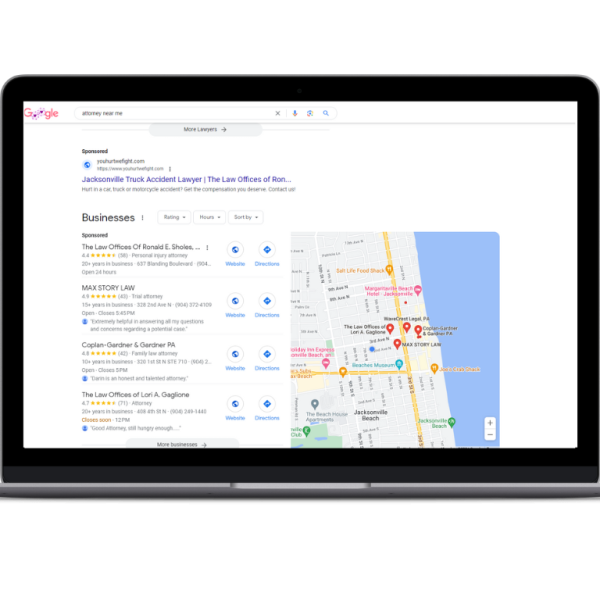Select the Law Offices of Lori A. Gaglione pin
The height and width of the screenshot is (600, 600).
click(390, 328)
